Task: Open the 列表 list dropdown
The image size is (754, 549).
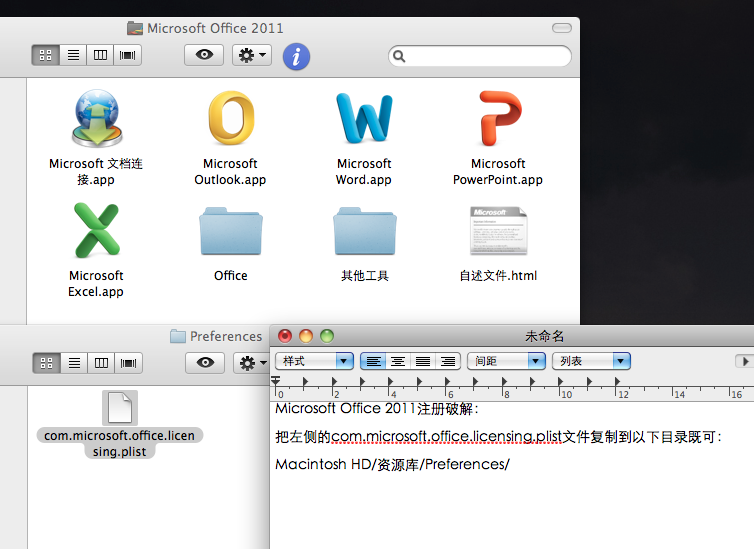Action: point(591,361)
